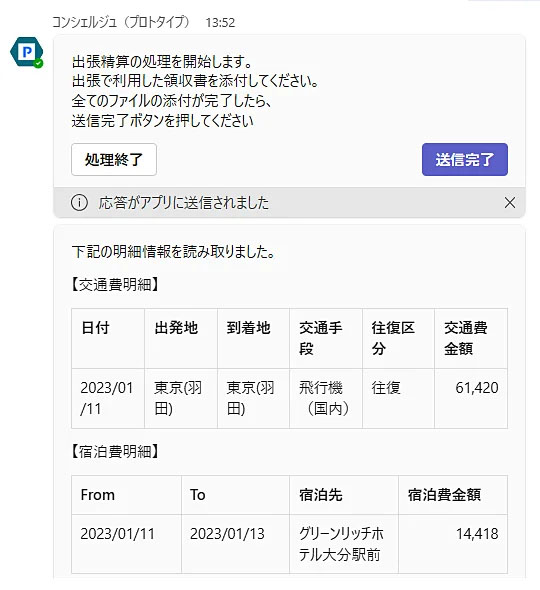Image resolution: width=540 pixels, height=590 pixels.
Task: Dismiss the 応答がアプリに送信されました notification
Action: point(510,202)
